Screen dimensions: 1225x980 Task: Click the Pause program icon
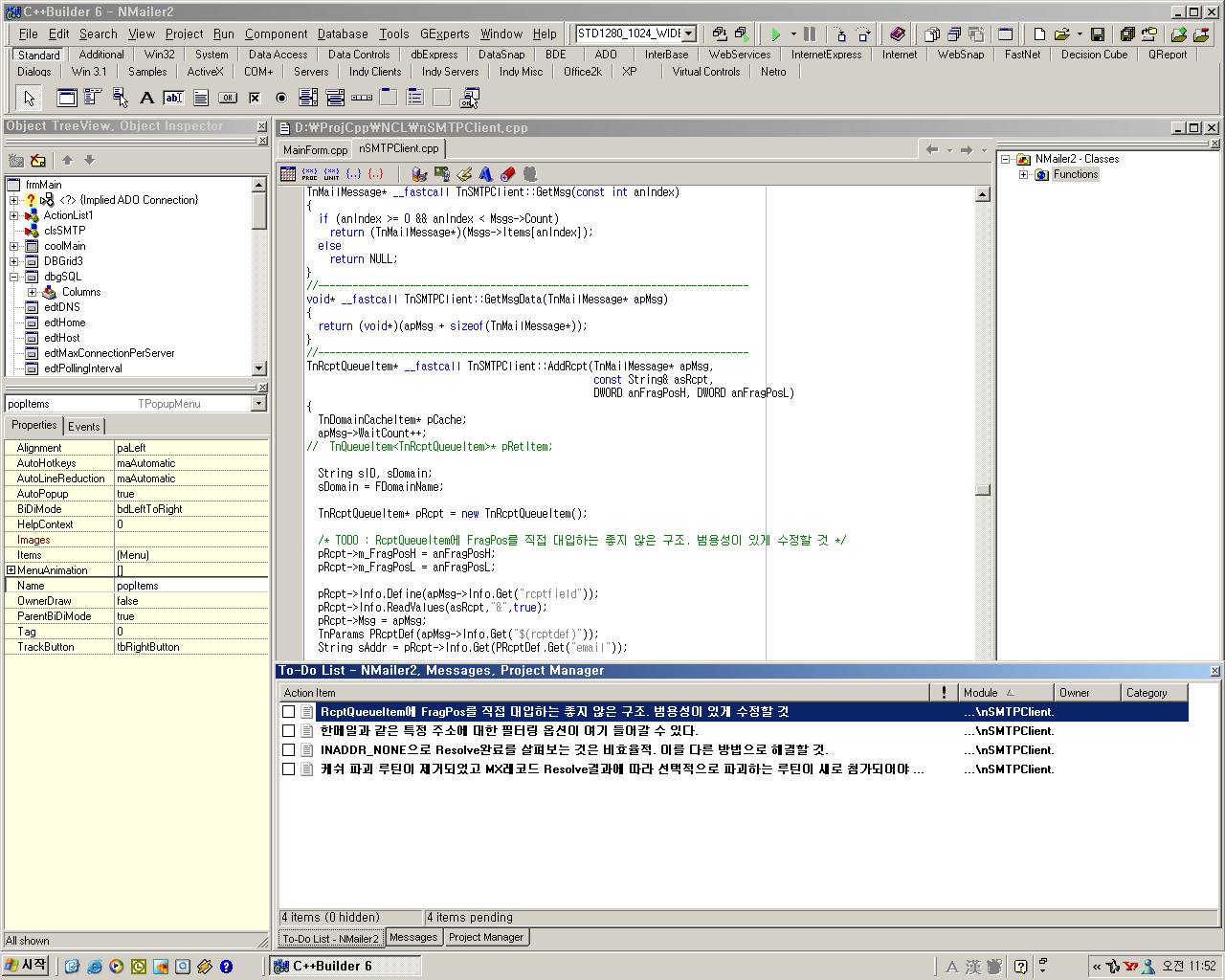pyautogui.click(x=810, y=34)
